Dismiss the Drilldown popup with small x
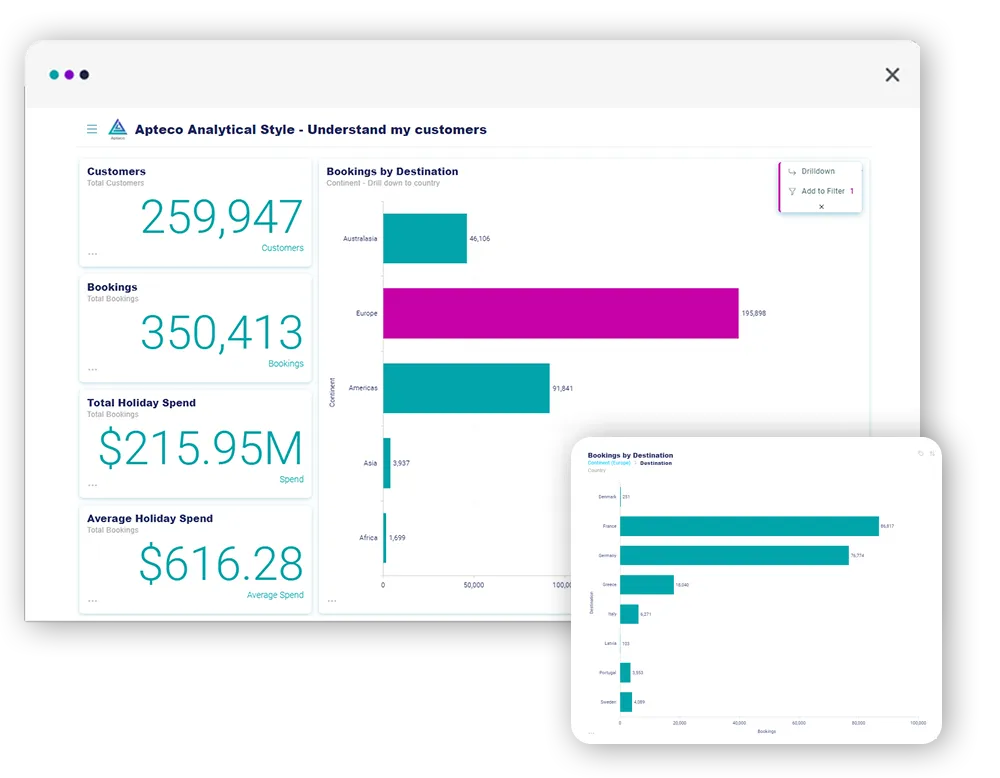The width and height of the screenshot is (1000, 778). click(821, 207)
